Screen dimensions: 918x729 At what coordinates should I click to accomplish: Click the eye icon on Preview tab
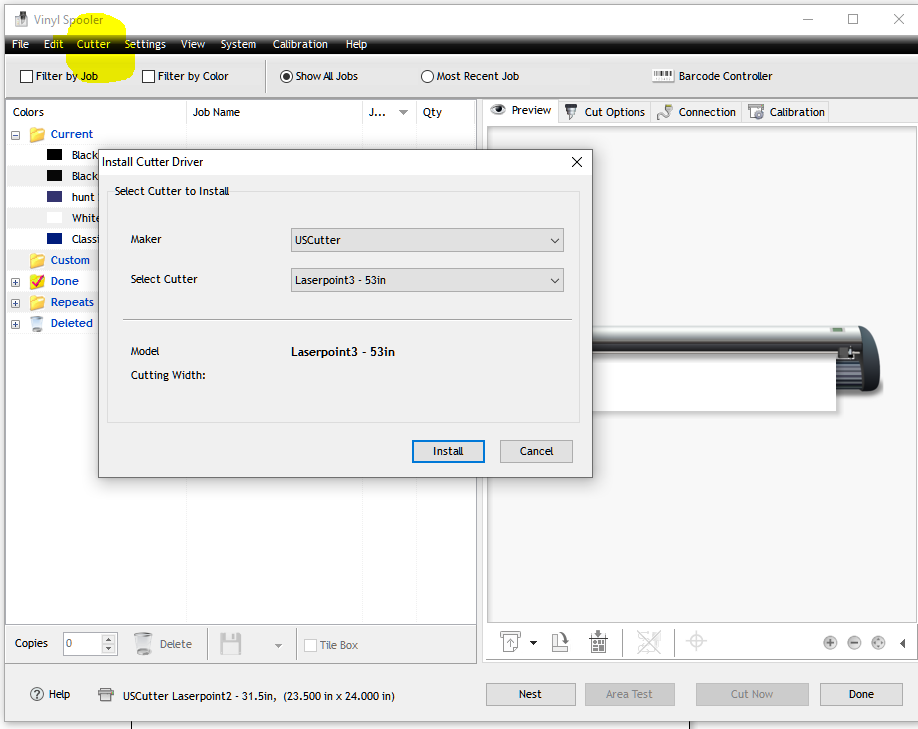click(498, 109)
